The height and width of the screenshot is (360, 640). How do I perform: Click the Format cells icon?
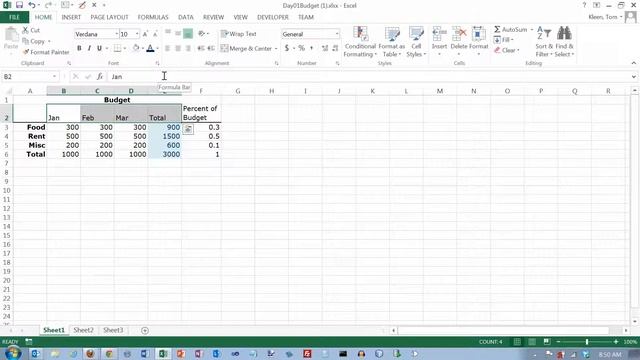(478, 33)
